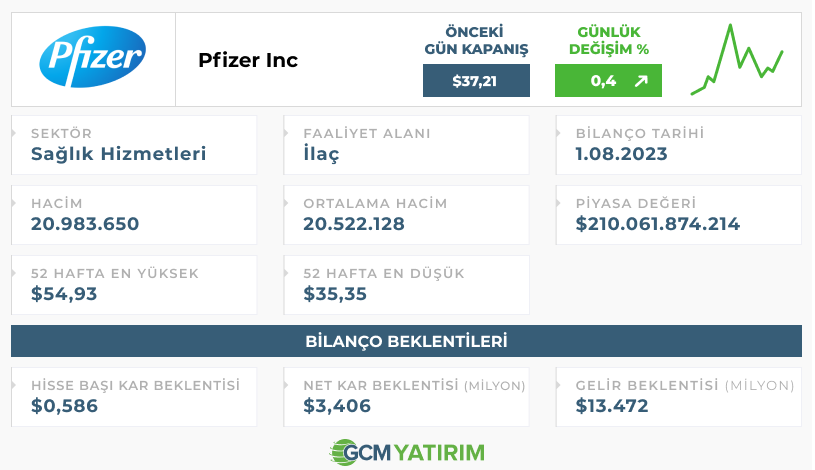Click the 52 Hafta En Düşük $35,35 card
Viewport: 815px width, 470px height.
pyautogui.click(x=406, y=285)
